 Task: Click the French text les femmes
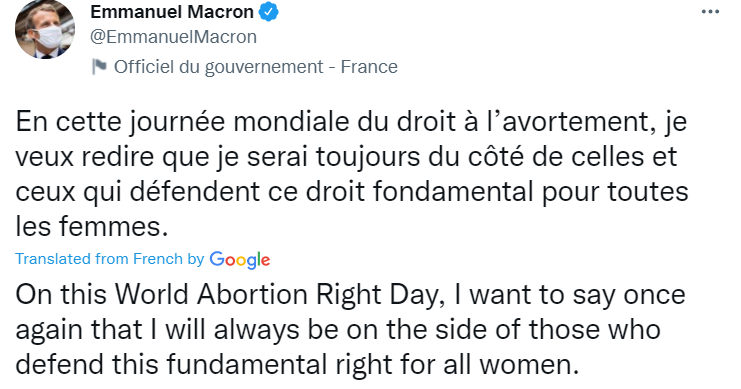pyautogui.click(x=92, y=227)
